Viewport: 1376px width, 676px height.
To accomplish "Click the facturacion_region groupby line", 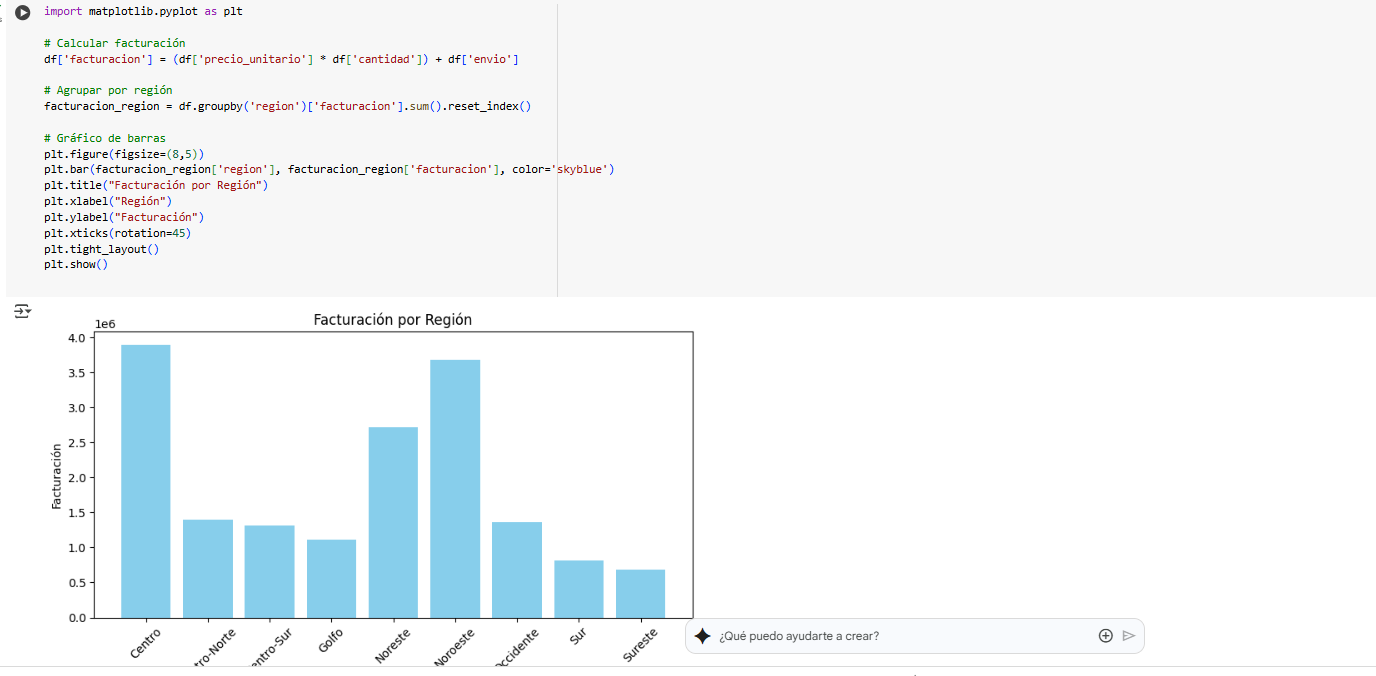I will pos(287,106).
